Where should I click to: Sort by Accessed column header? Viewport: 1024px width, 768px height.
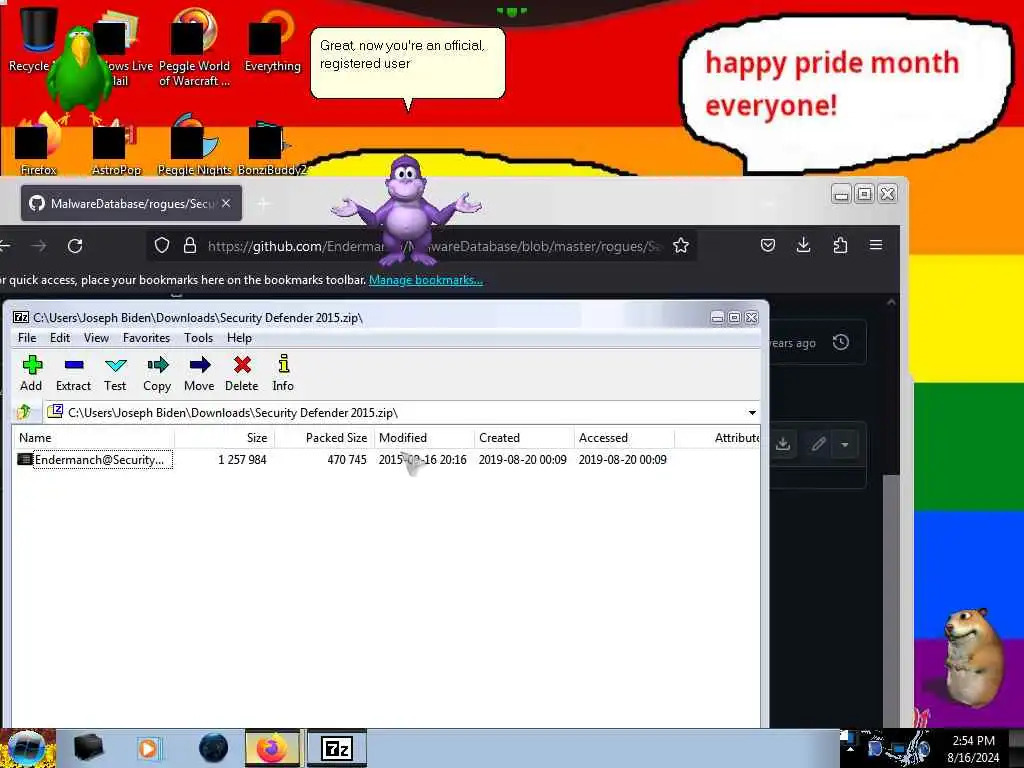(x=625, y=438)
